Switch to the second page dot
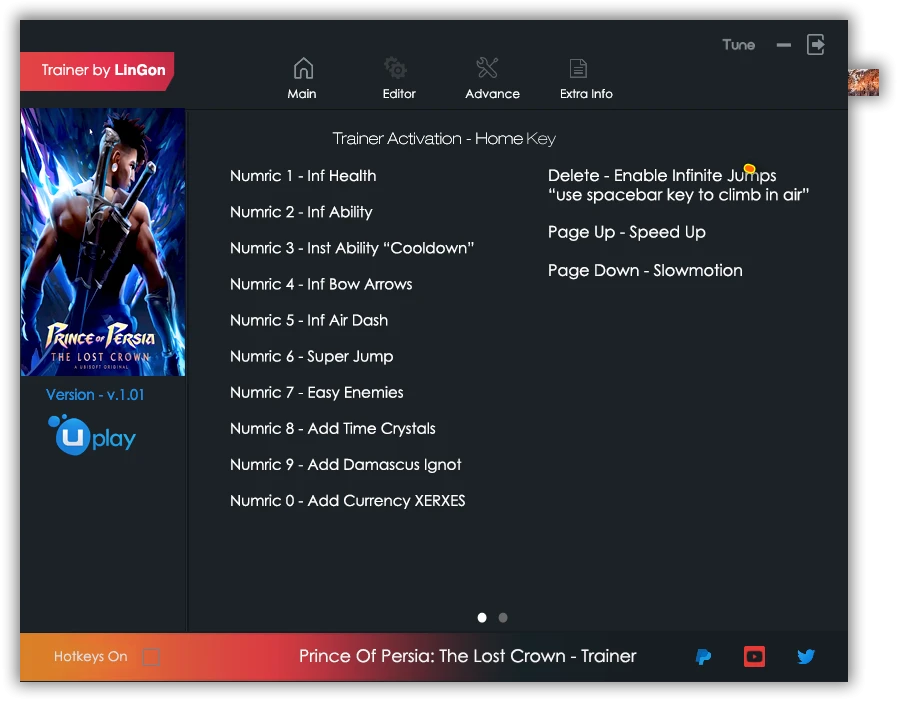The width and height of the screenshot is (899, 702). [x=503, y=618]
